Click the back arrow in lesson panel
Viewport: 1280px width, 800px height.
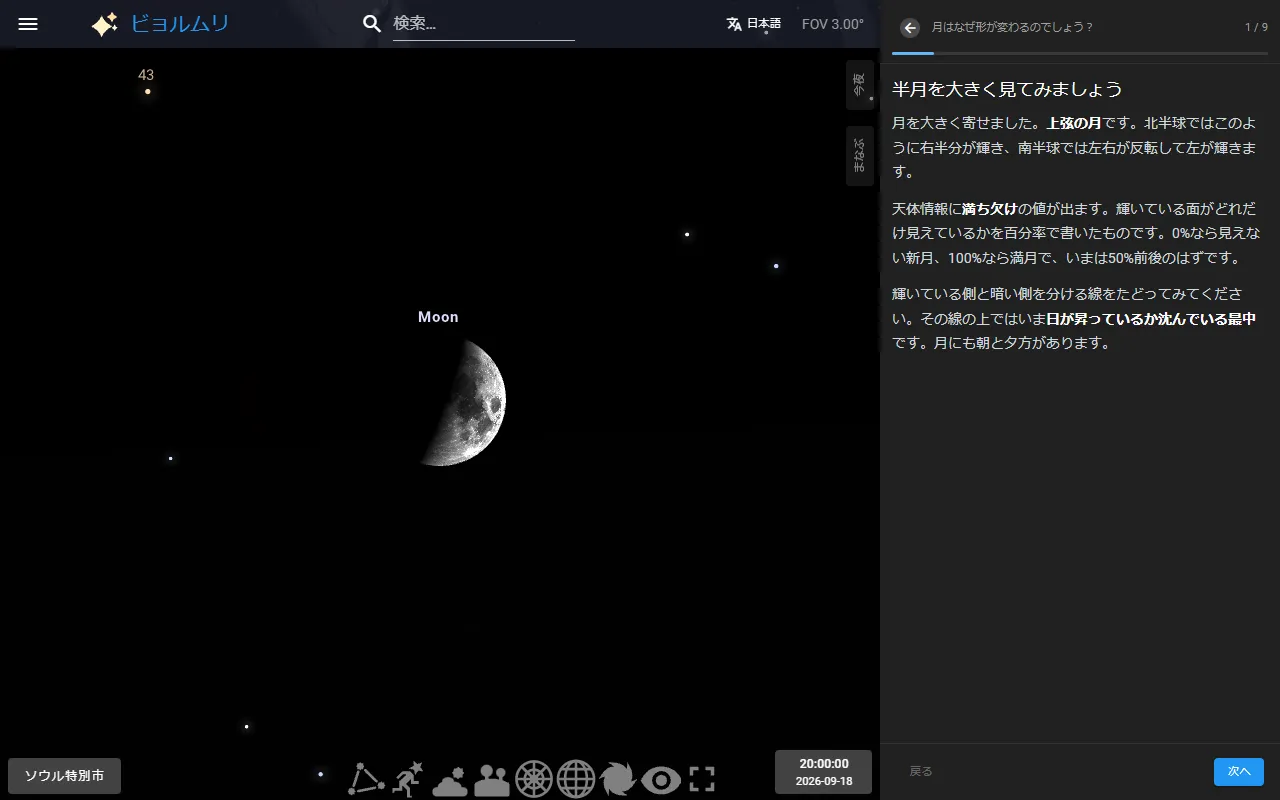click(909, 28)
